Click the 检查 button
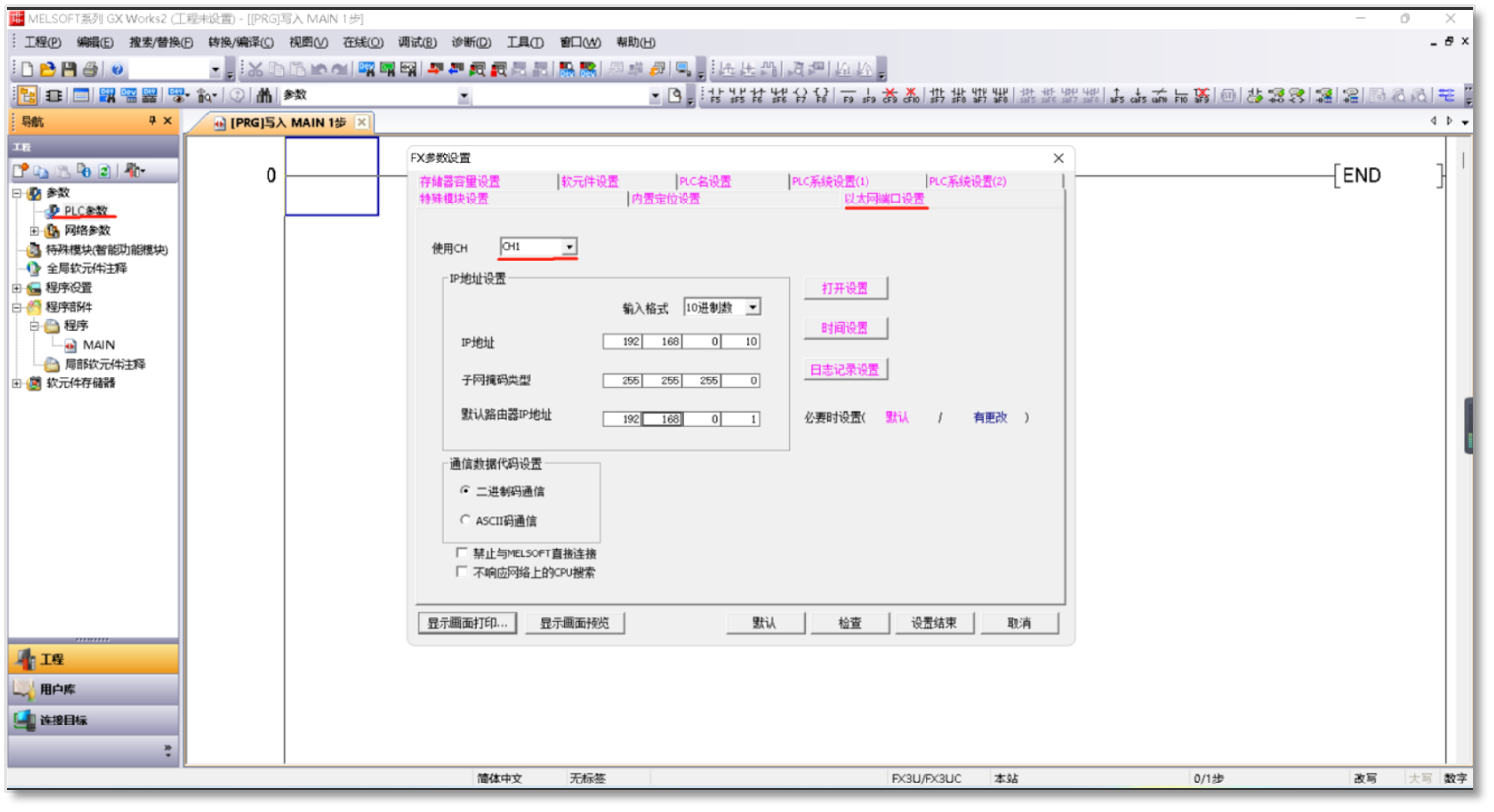 click(x=850, y=623)
